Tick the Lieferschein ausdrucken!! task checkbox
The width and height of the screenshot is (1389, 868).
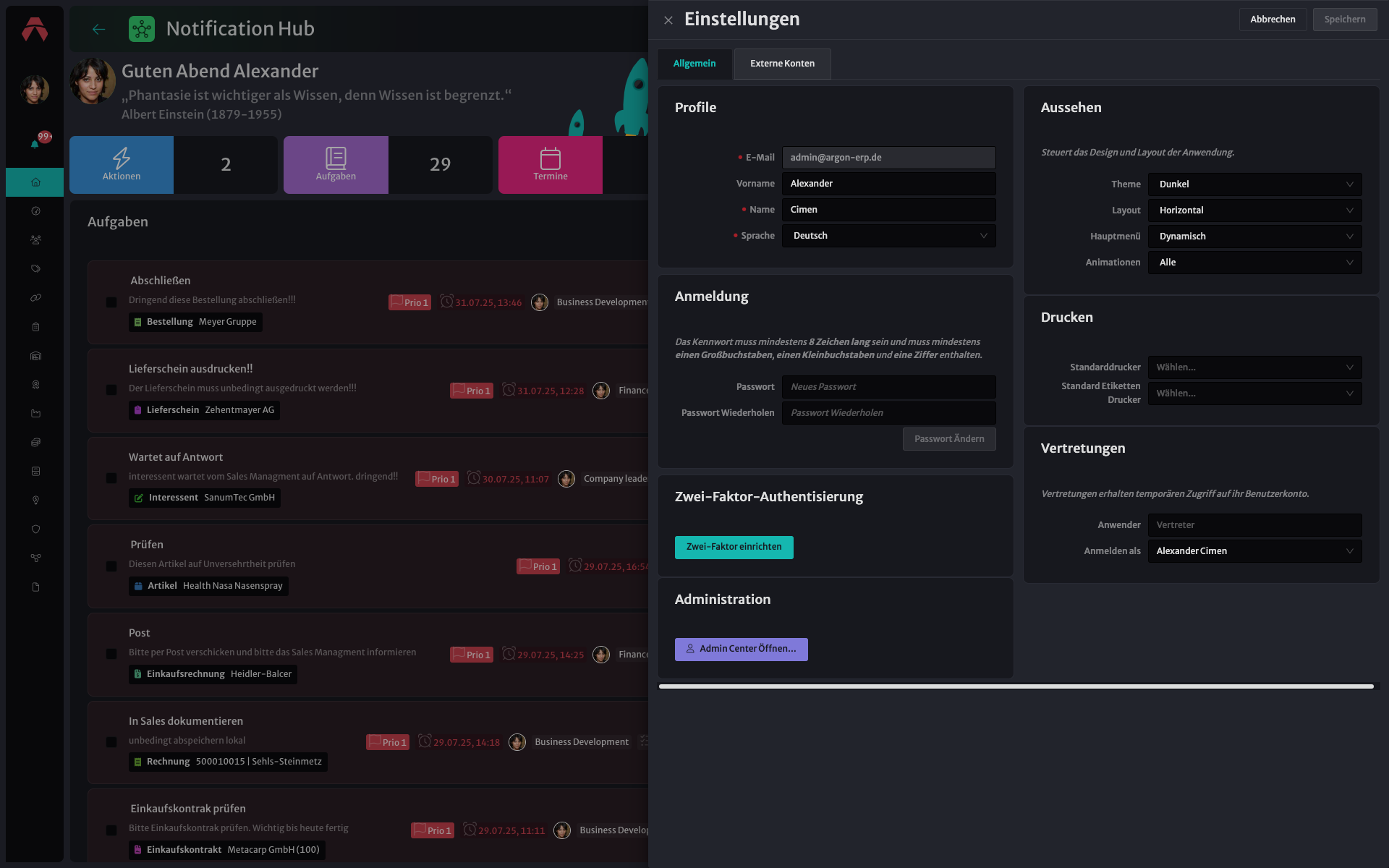111,391
